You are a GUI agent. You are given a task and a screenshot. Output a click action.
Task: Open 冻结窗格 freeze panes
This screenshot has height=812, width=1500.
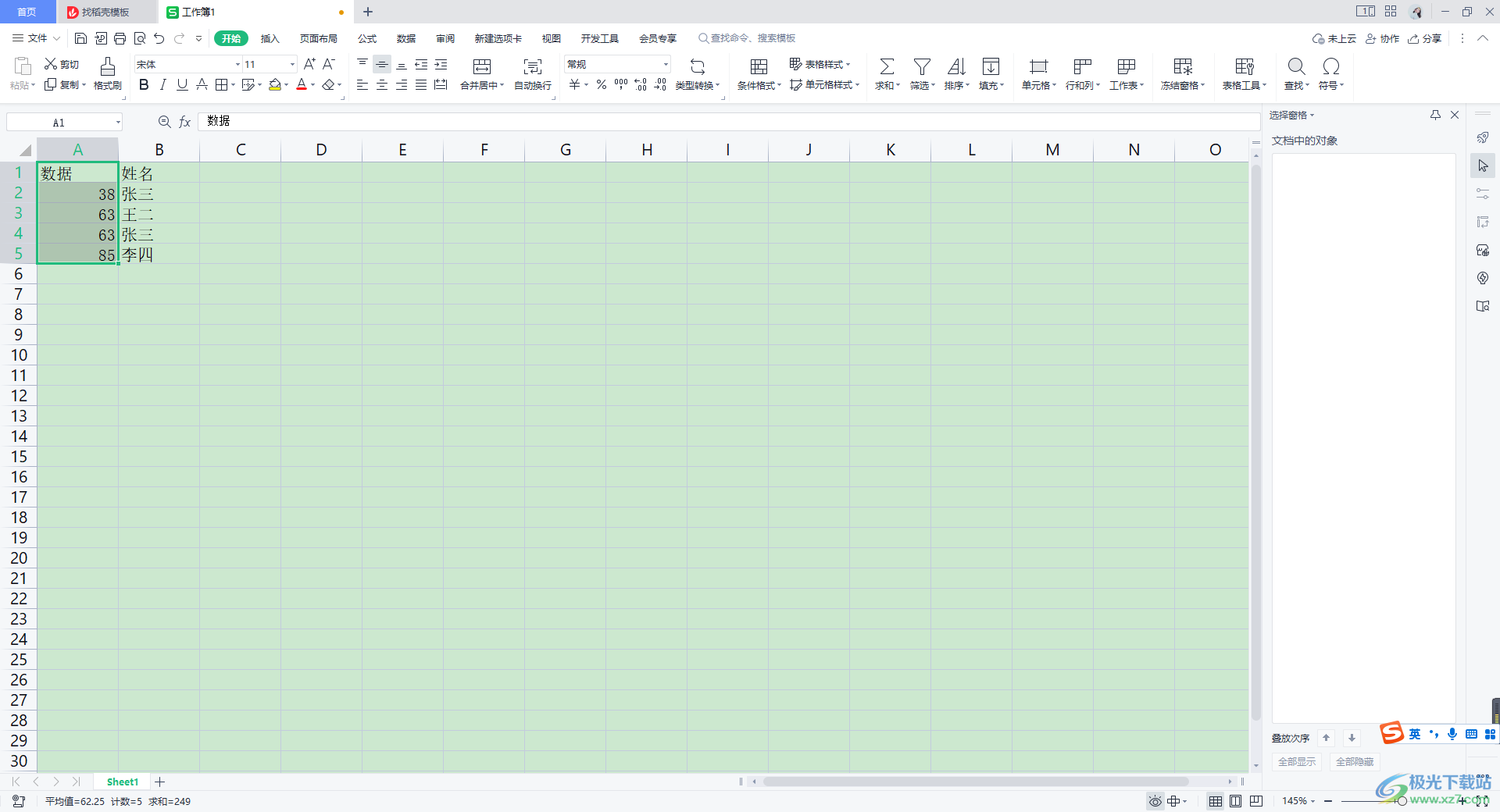(1183, 74)
